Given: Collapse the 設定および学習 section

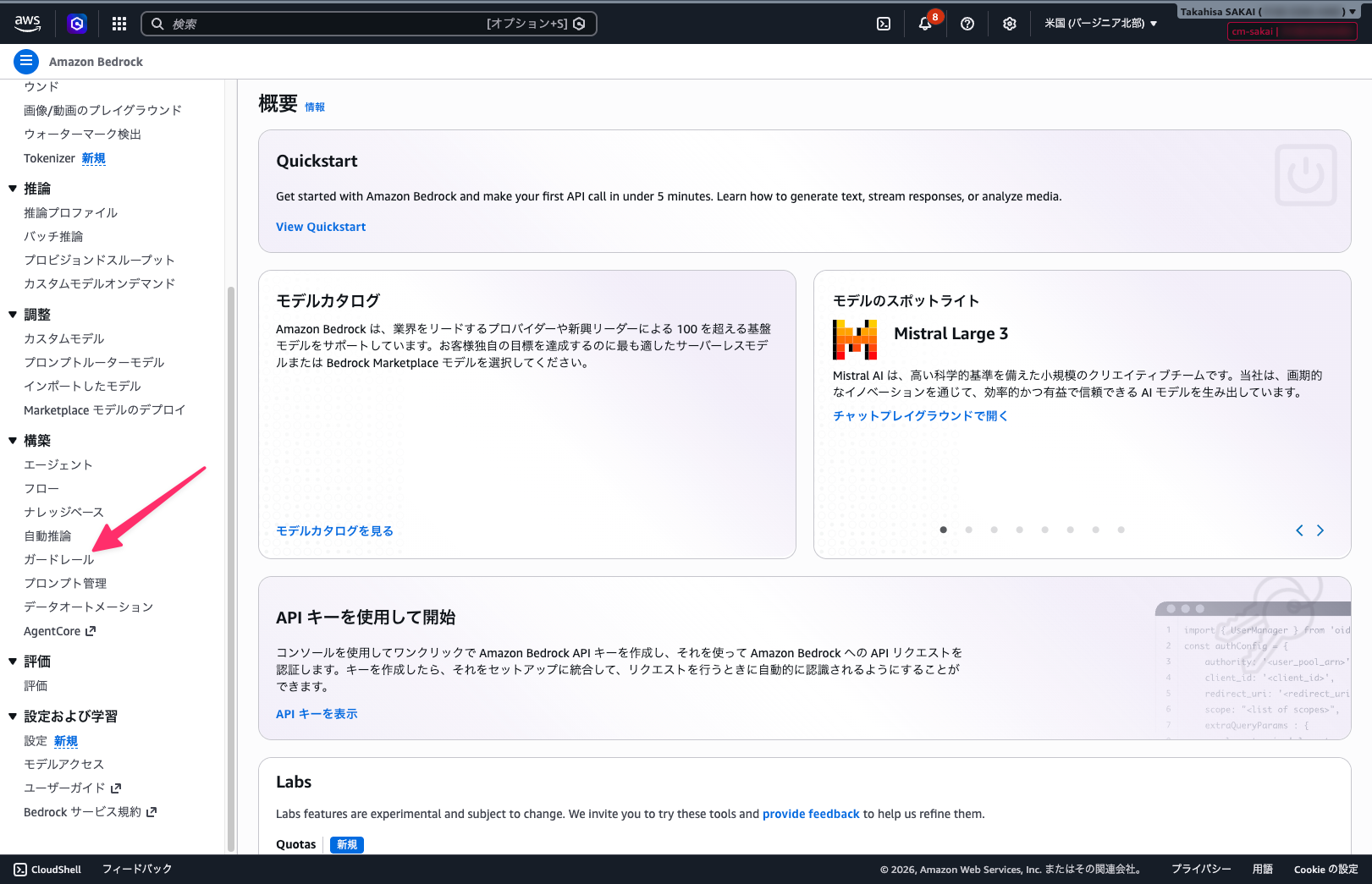Looking at the screenshot, I should (x=13, y=717).
